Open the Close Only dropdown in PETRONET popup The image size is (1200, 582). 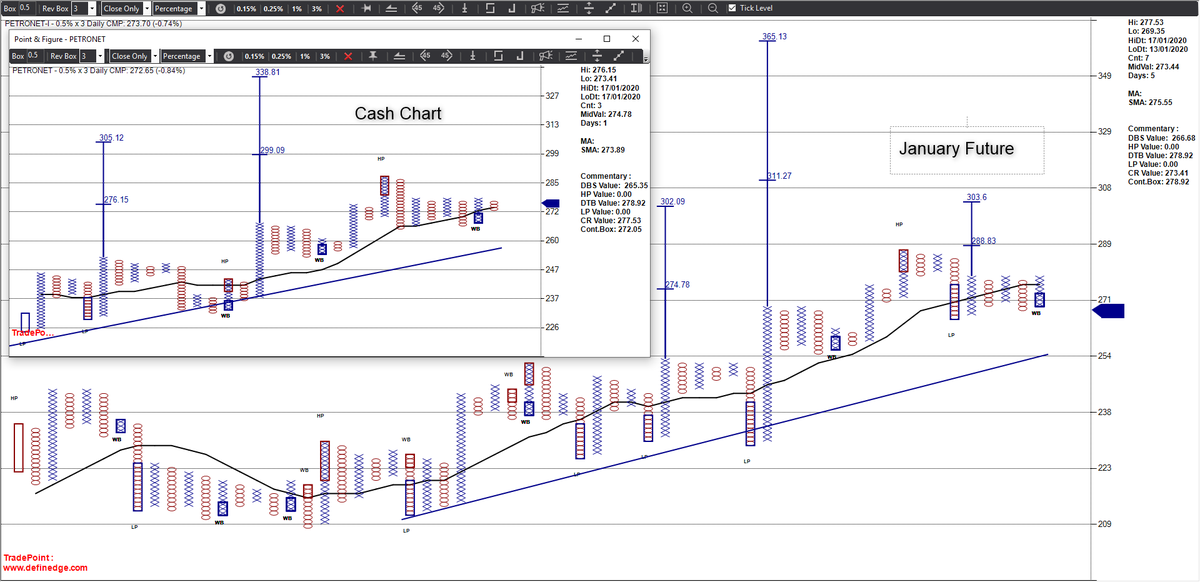(154, 56)
